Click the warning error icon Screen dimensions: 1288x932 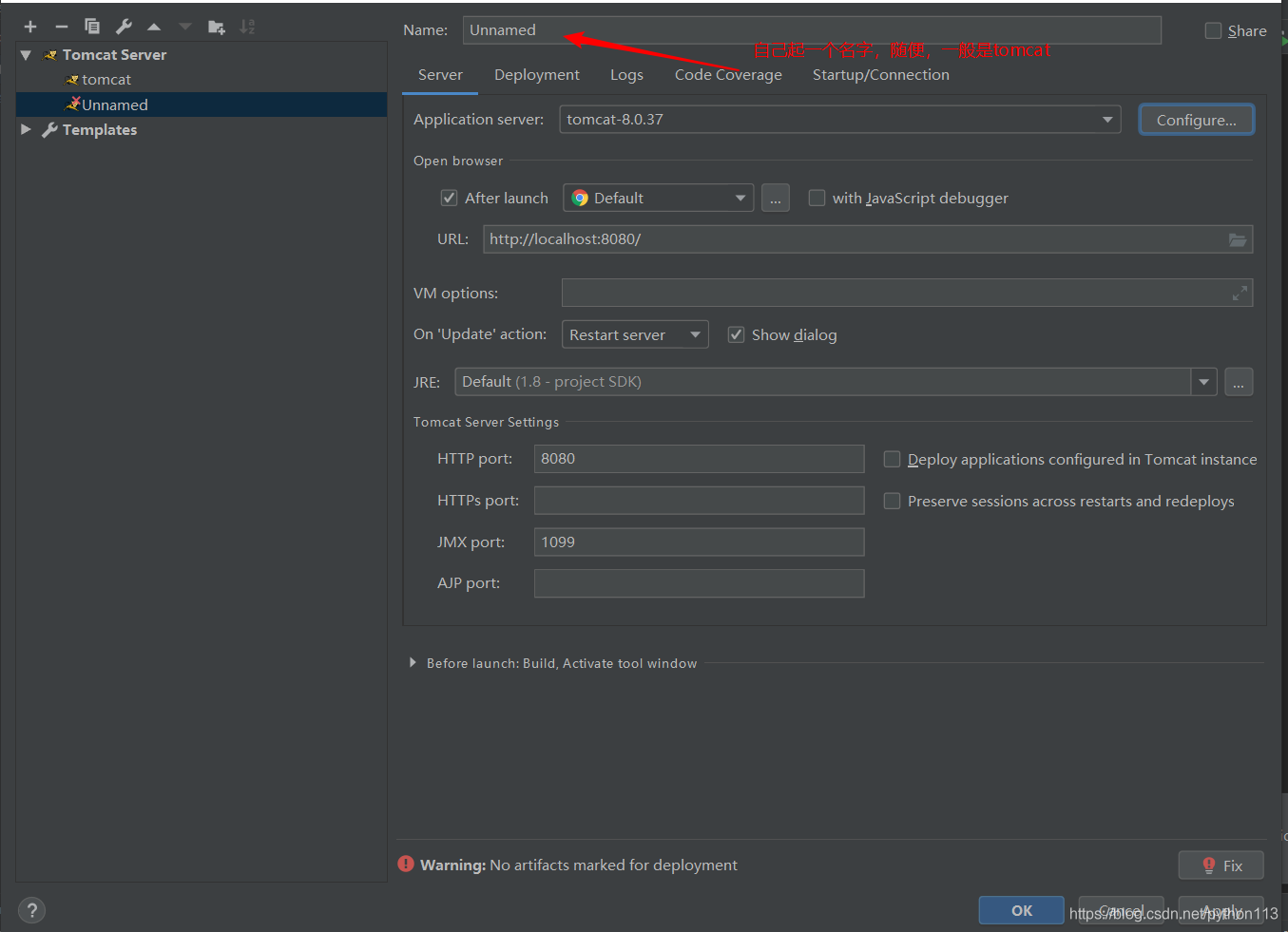pyautogui.click(x=406, y=865)
